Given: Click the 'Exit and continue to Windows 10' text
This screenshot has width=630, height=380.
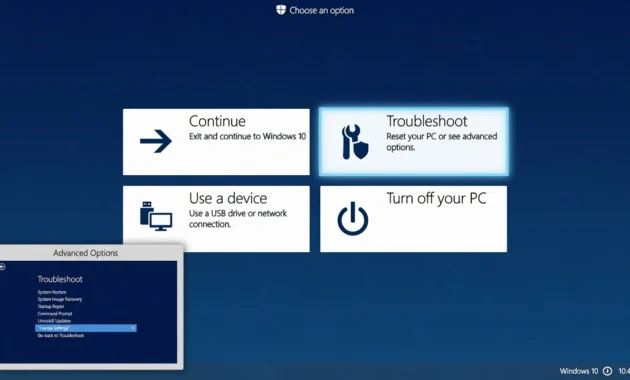Looking at the screenshot, I should (x=248, y=136).
